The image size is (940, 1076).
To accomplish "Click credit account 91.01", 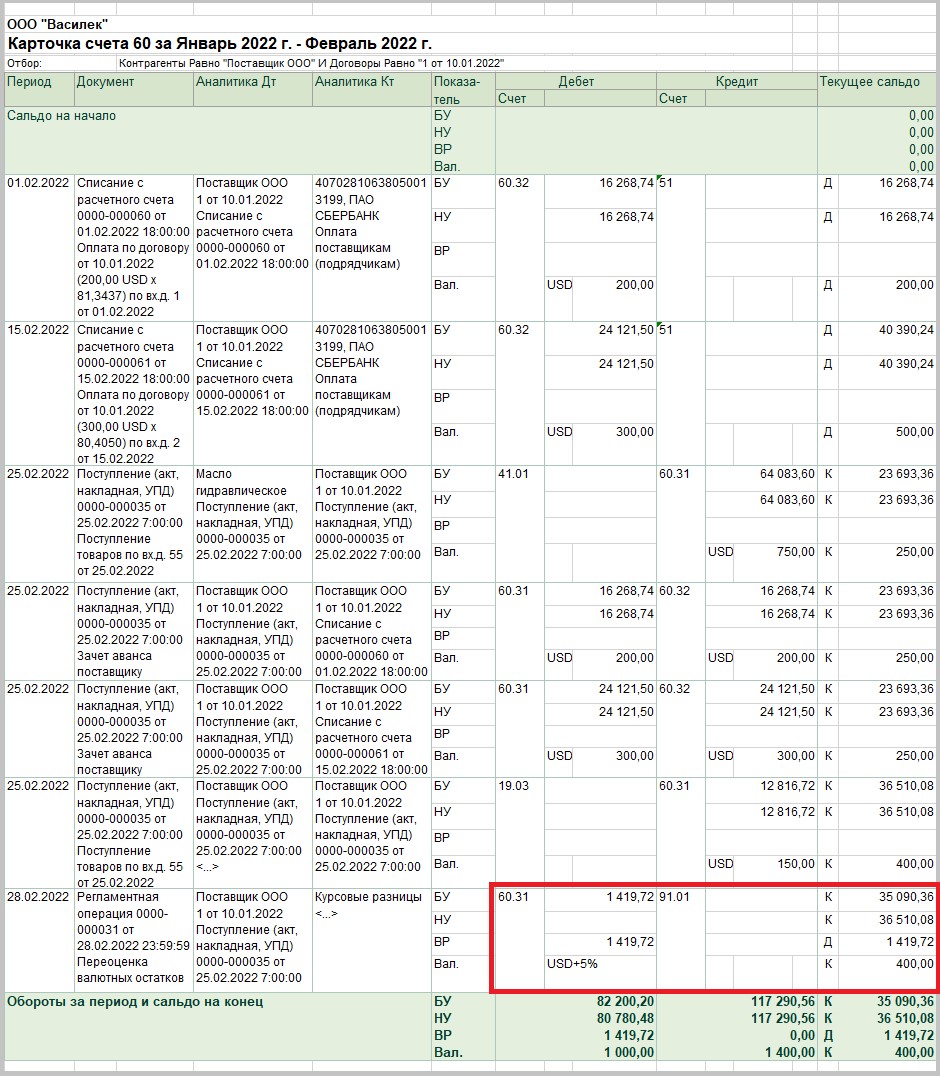I will 674,897.
